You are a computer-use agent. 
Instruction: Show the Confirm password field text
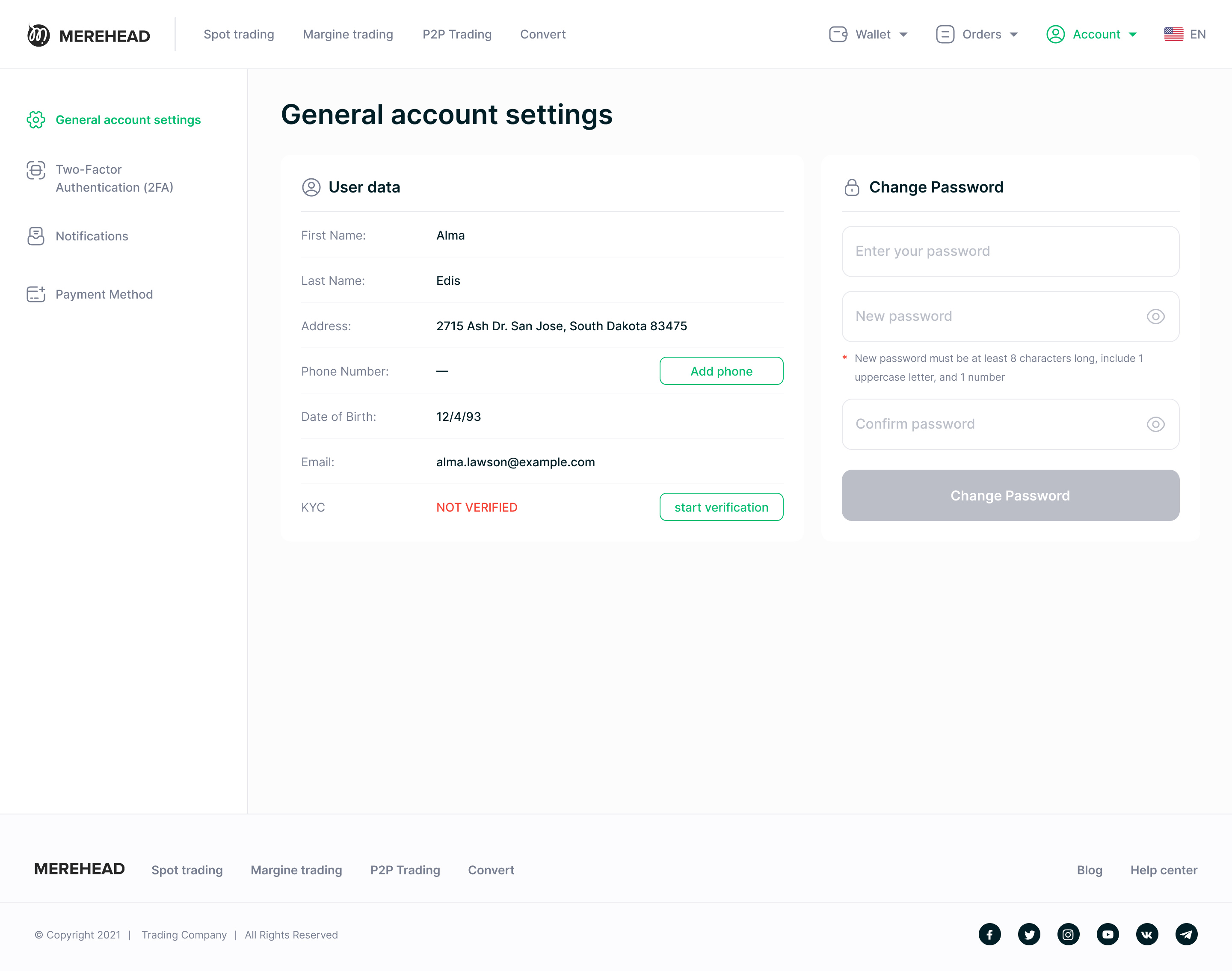pyautogui.click(x=1155, y=424)
